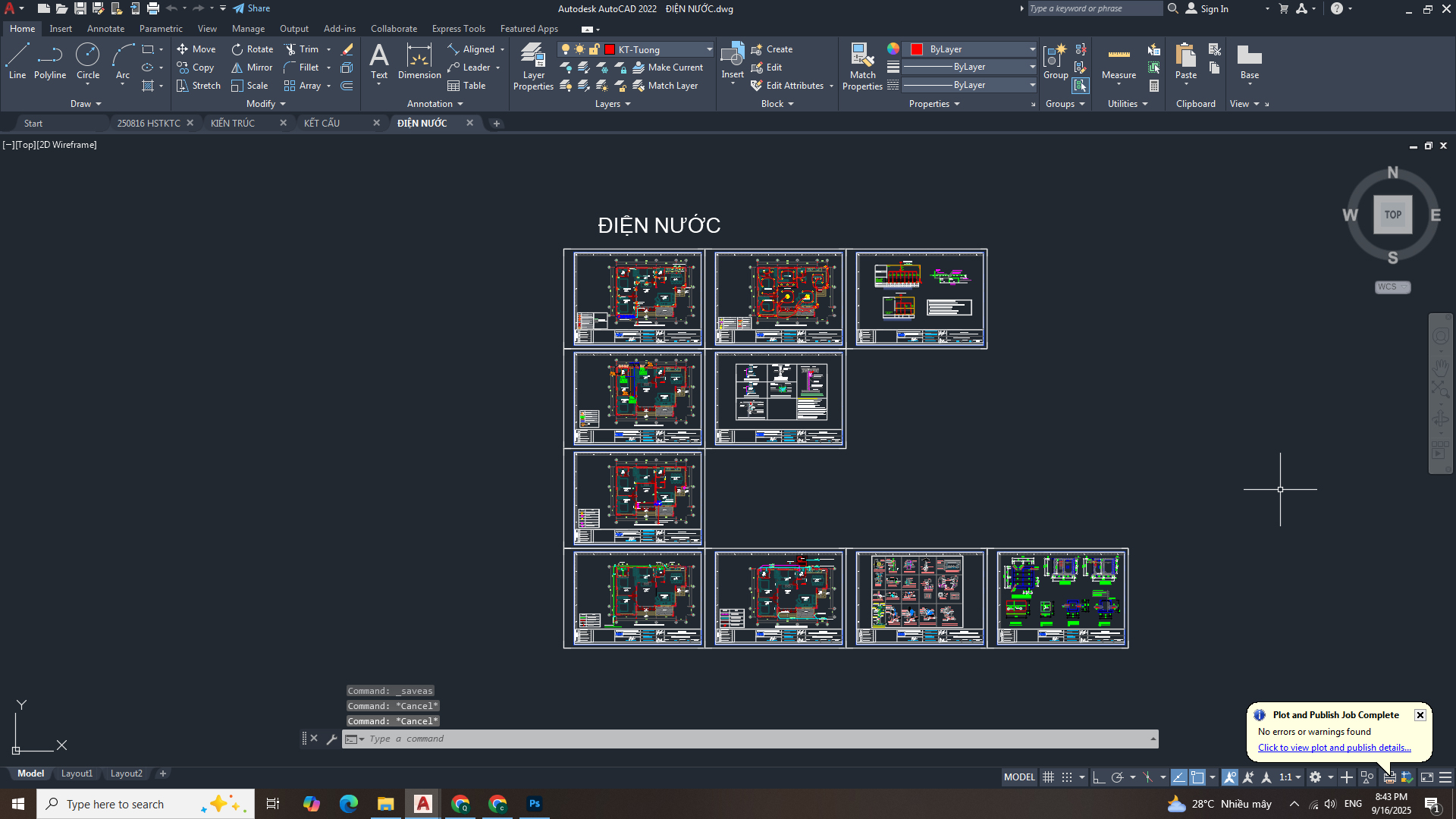This screenshot has height=819, width=1456.
Task: Toggle snap mode in status bar
Action: point(1067,777)
